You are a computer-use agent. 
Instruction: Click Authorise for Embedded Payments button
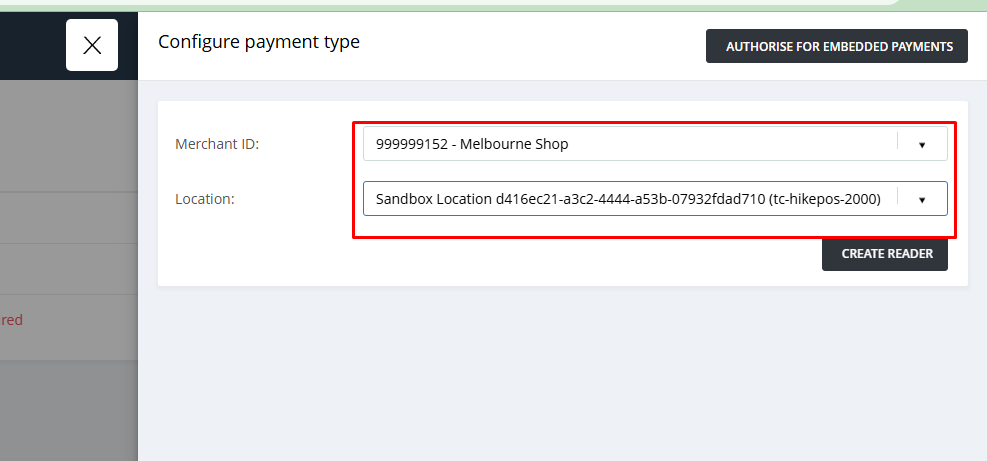click(x=837, y=46)
